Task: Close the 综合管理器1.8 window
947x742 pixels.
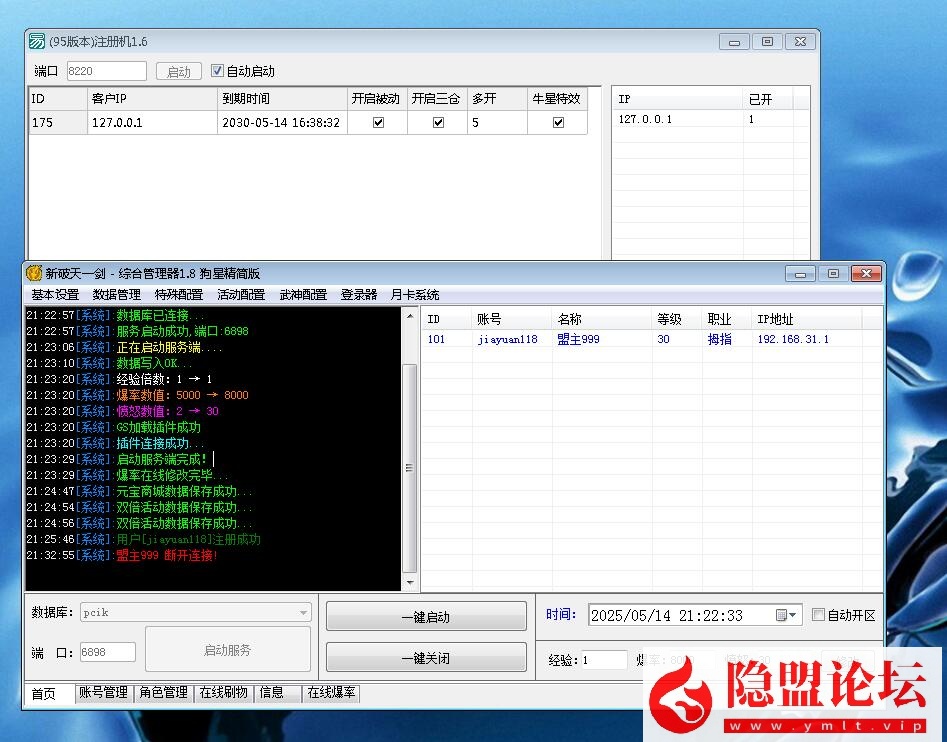Action: [867, 273]
